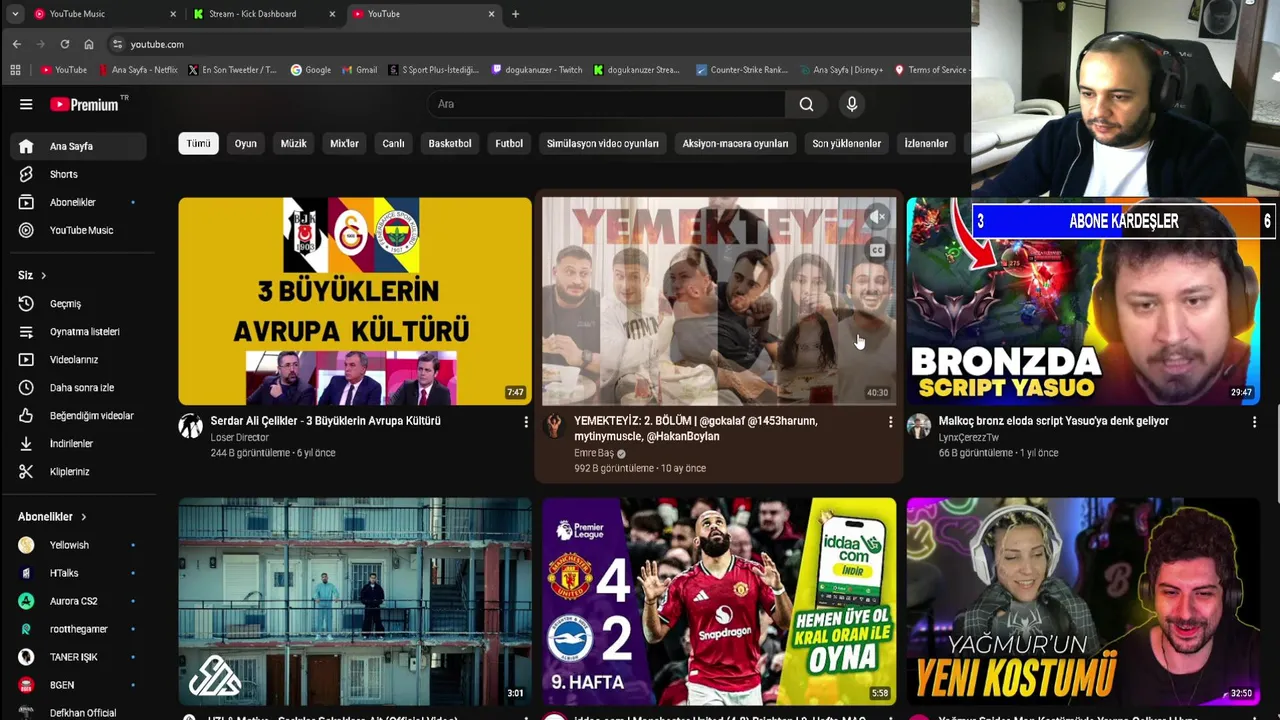Switch to Stream - Kick Dashboard tab

265,14
